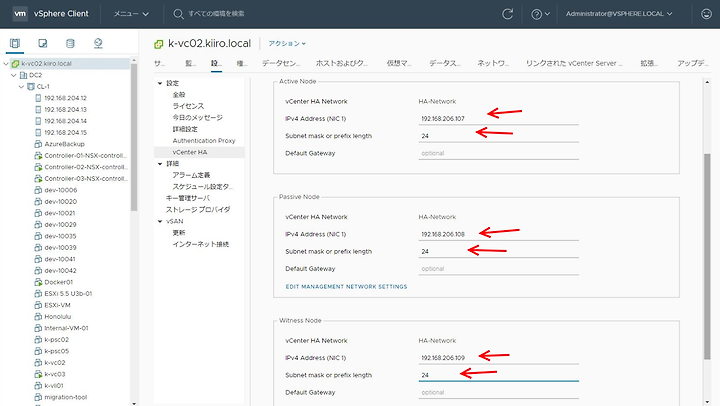Collapse the CL-1 cluster node

[22, 86]
